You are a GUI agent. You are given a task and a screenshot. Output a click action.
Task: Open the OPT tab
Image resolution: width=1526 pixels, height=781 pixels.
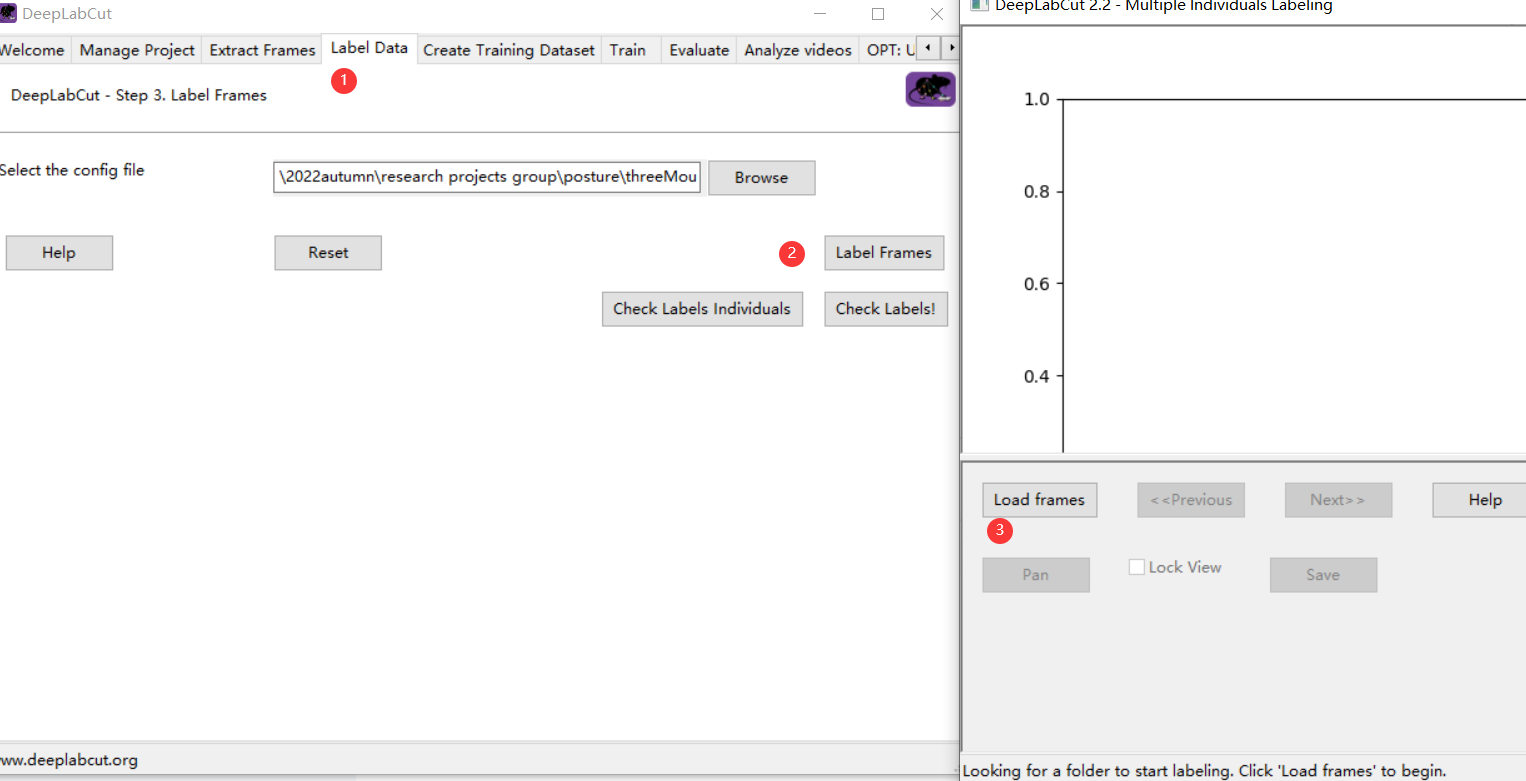pyautogui.click(x=889, y=50)
